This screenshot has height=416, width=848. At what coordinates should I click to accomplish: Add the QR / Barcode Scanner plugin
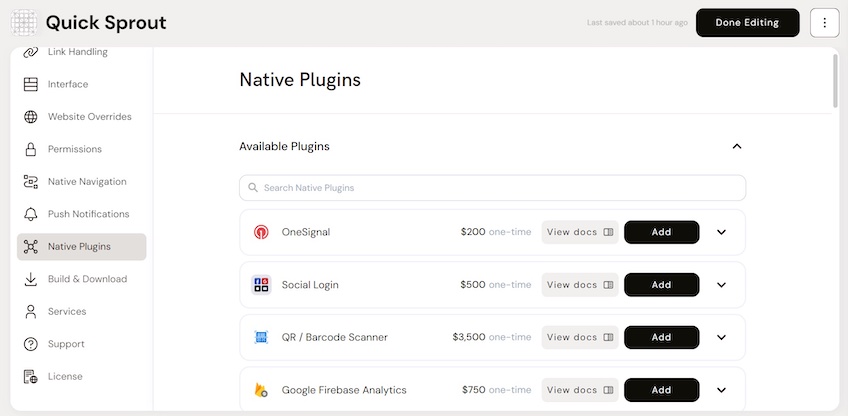pyautogui.click(x=661, y=337)
